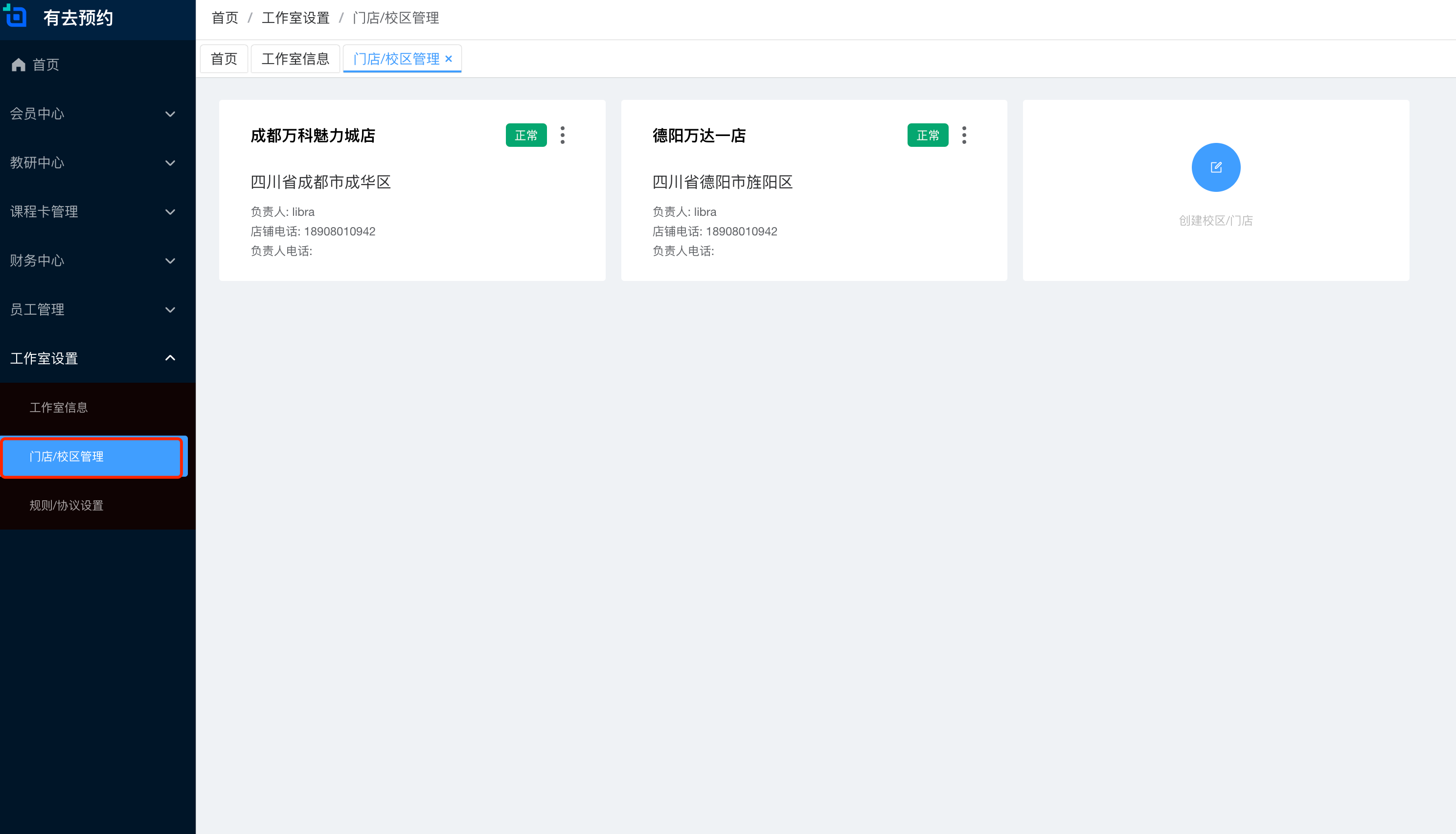Open 工作室信息 submenu item

pyautogui.click(x=97, y=407)
